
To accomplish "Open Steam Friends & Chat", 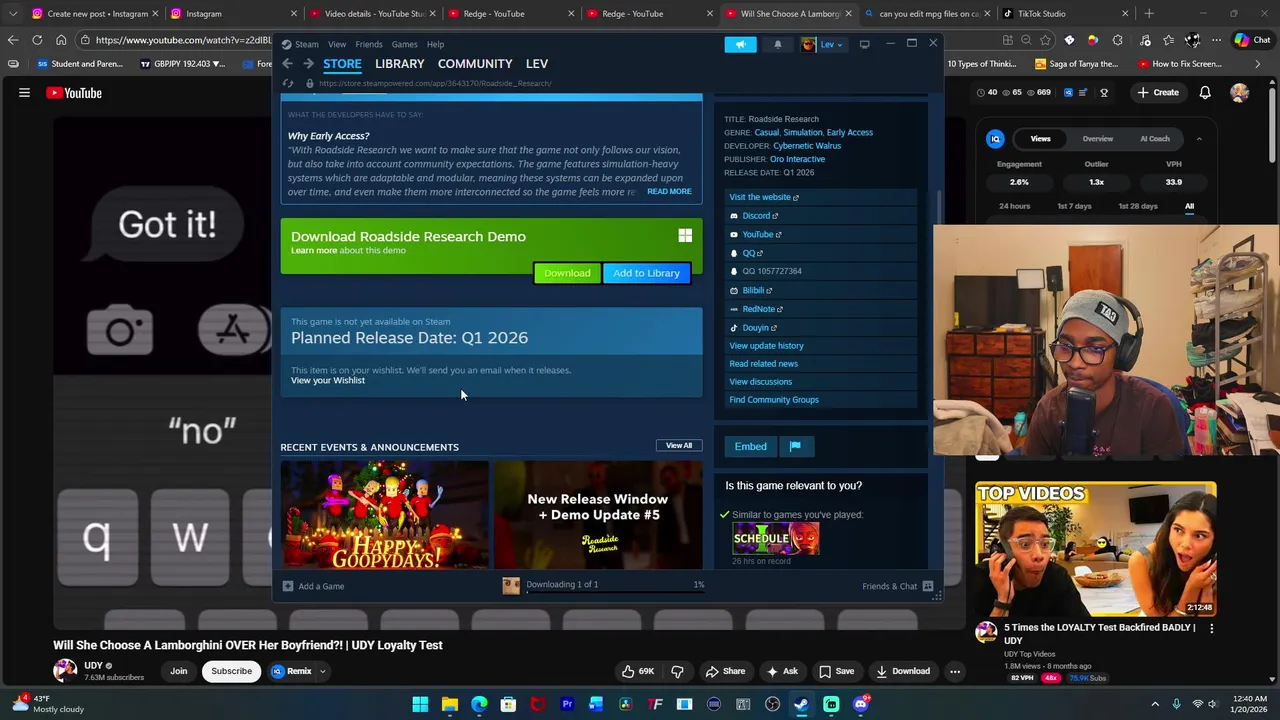I will click(x=896, y=586).
